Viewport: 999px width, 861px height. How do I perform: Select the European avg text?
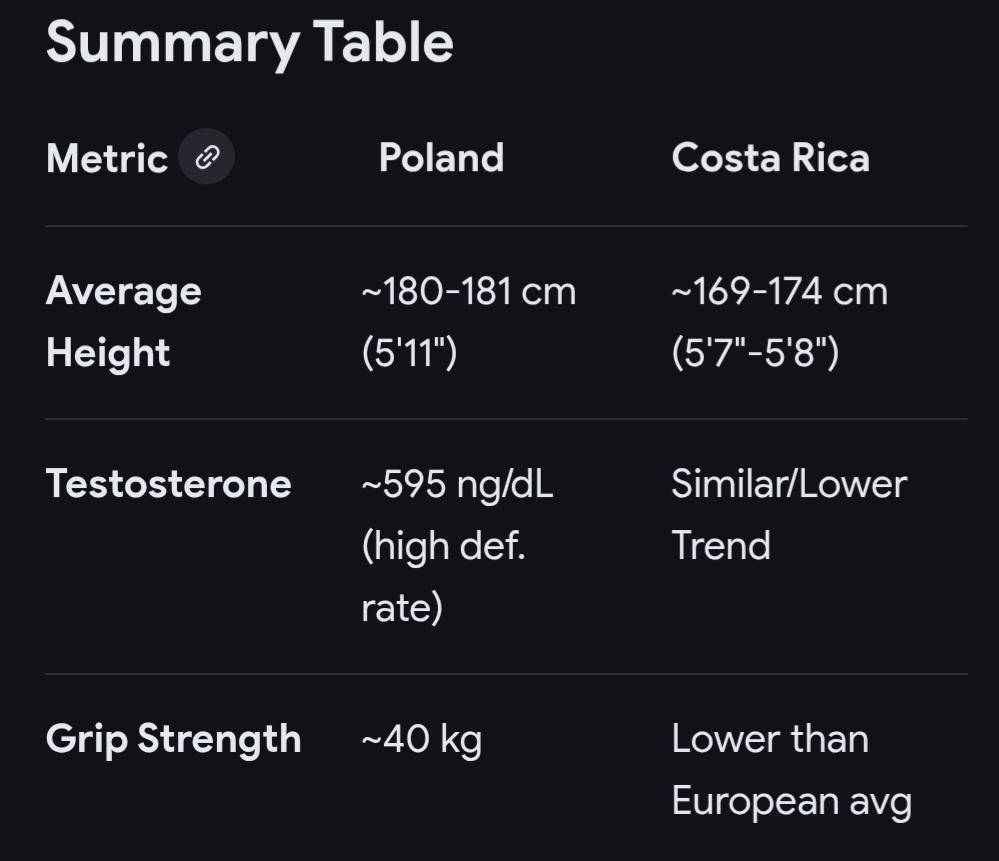point(791,801)
